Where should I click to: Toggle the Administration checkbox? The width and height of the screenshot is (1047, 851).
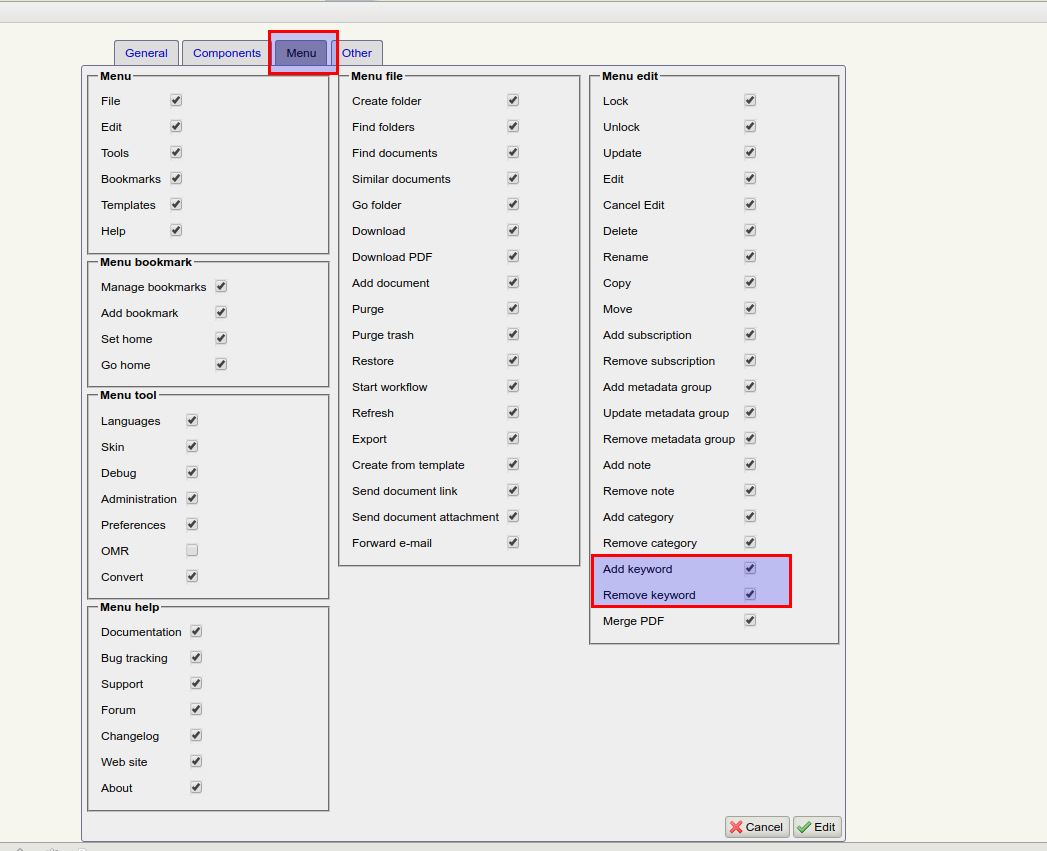[192, 498]
